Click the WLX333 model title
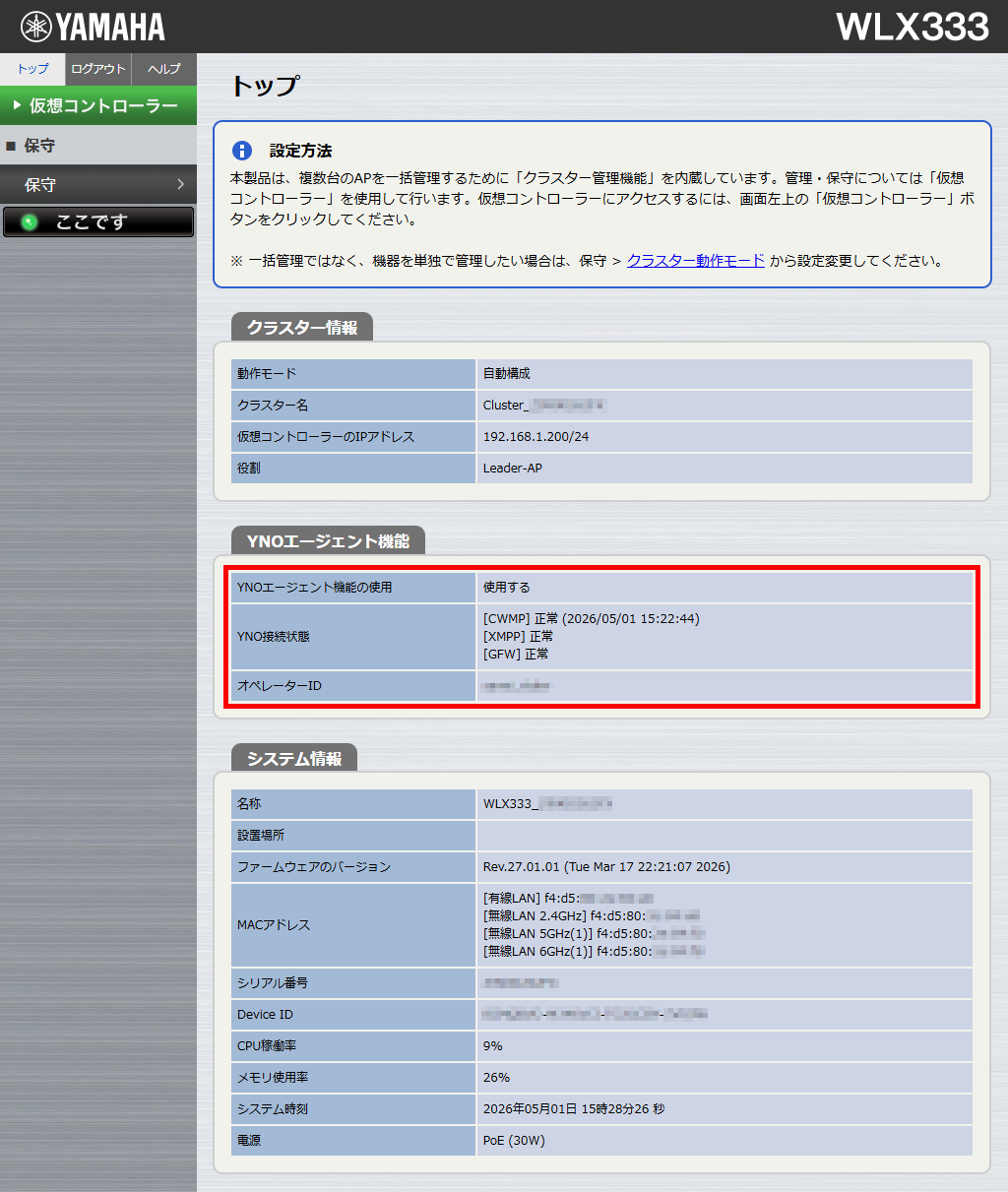 tap(913, 27)
